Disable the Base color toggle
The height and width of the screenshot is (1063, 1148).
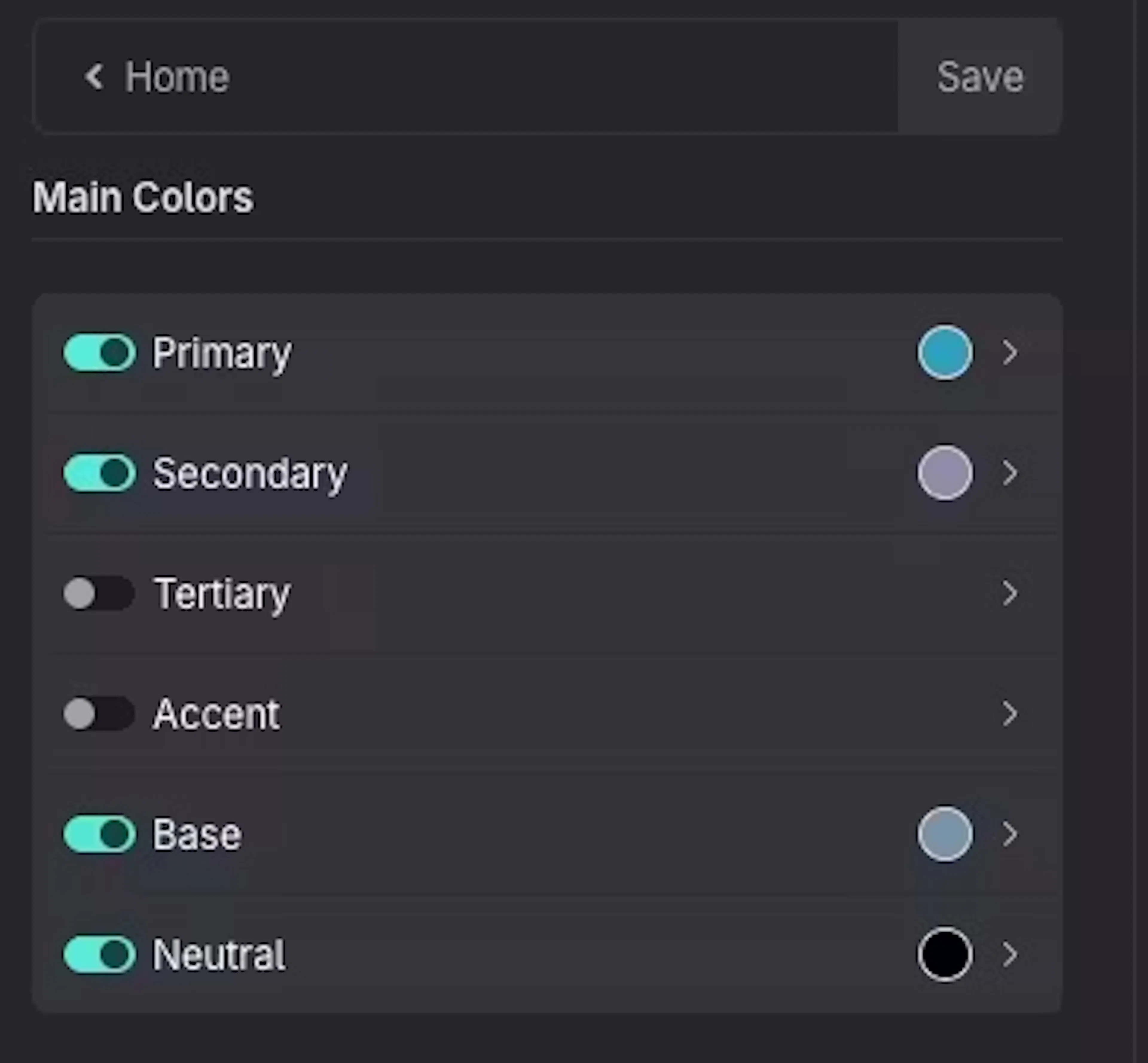click(100, 833)
